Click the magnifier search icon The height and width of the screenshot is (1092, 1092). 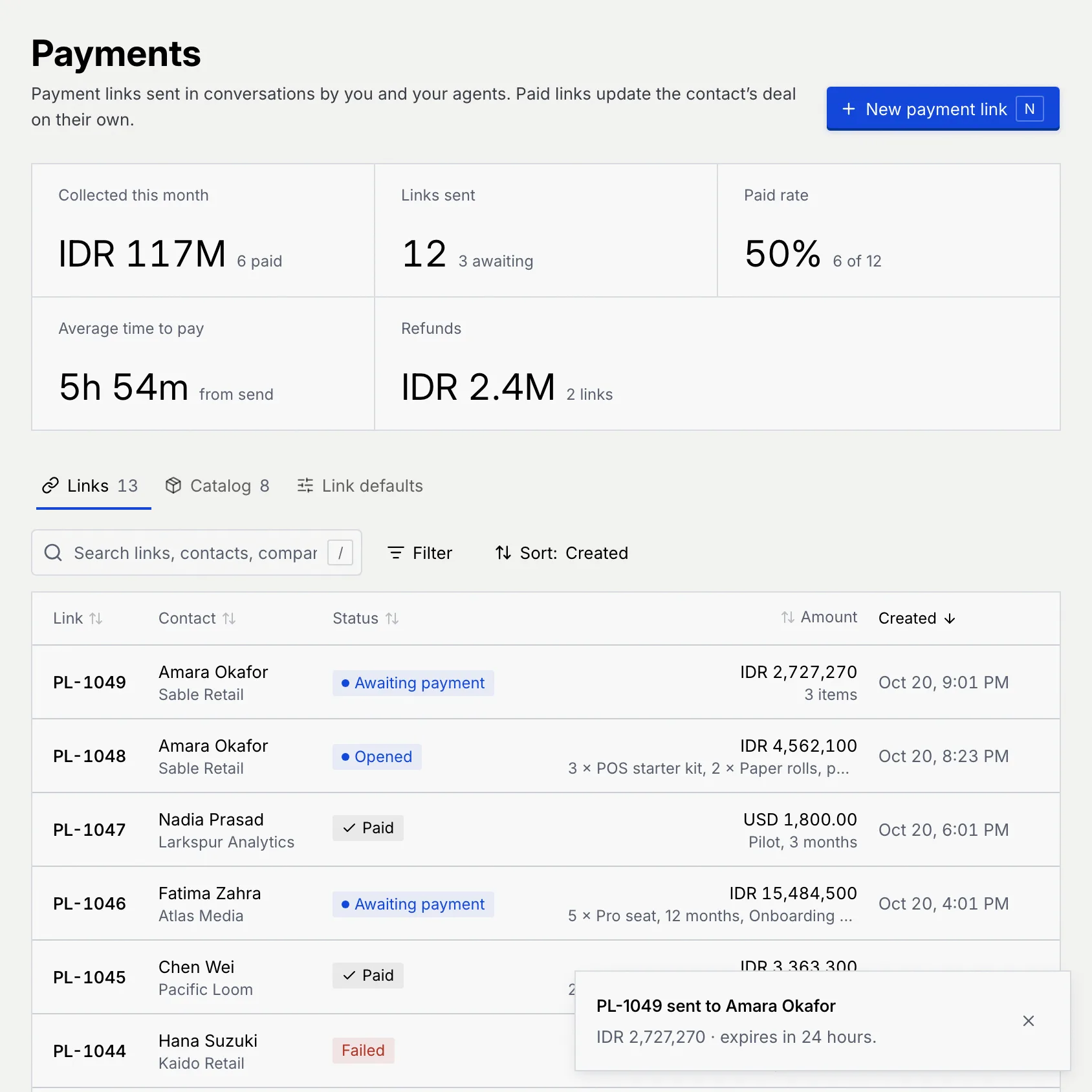(53, 552)
